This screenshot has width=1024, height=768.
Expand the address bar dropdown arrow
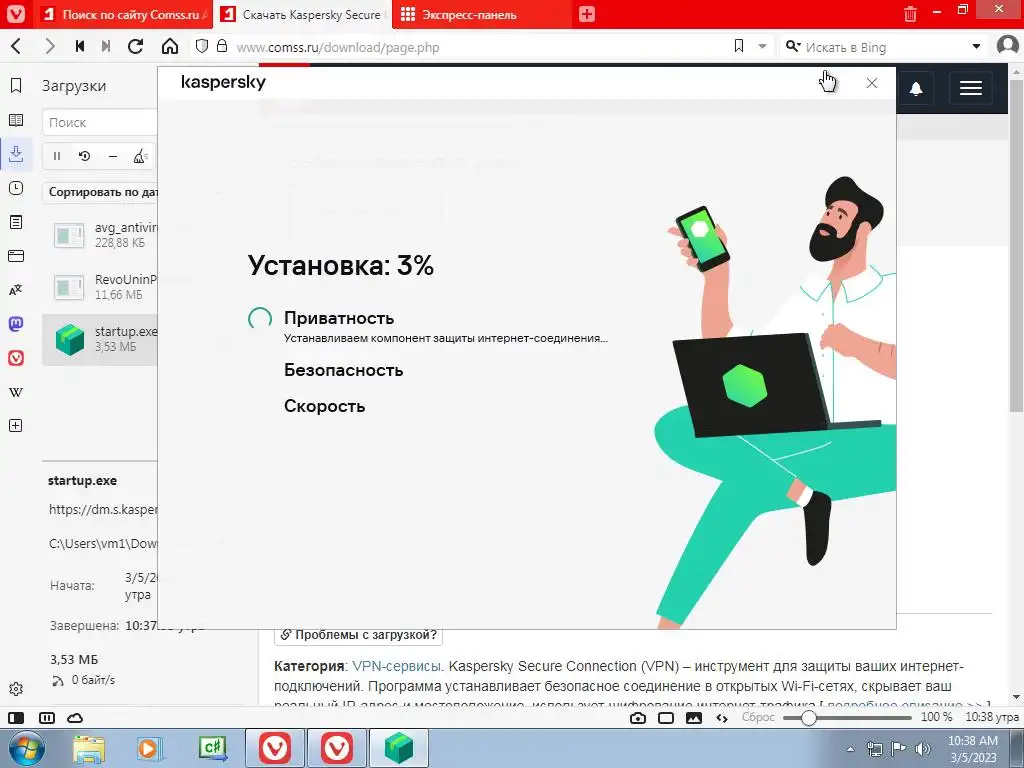(762, 46)
